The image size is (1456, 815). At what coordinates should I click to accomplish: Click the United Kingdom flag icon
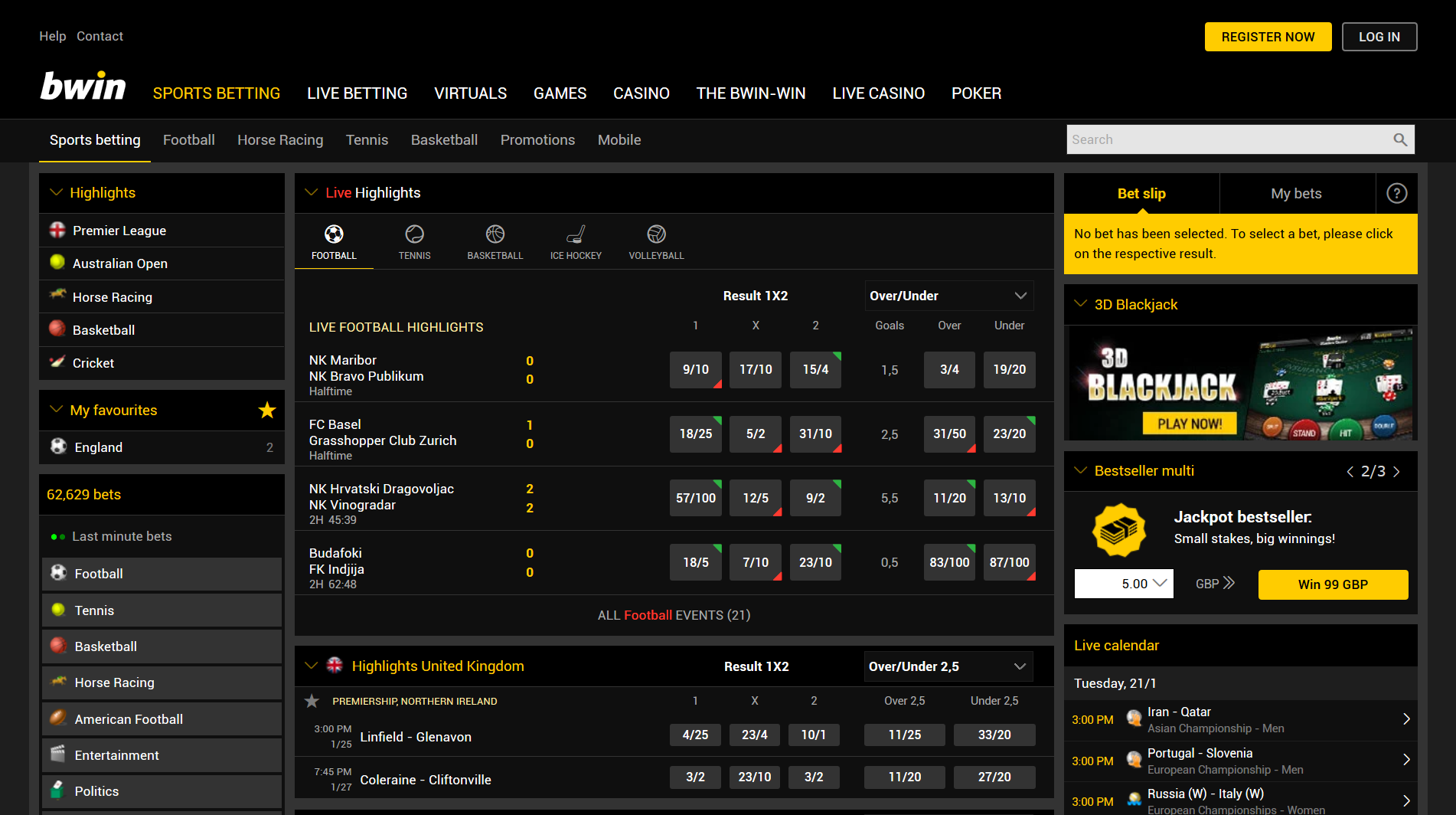335,665
